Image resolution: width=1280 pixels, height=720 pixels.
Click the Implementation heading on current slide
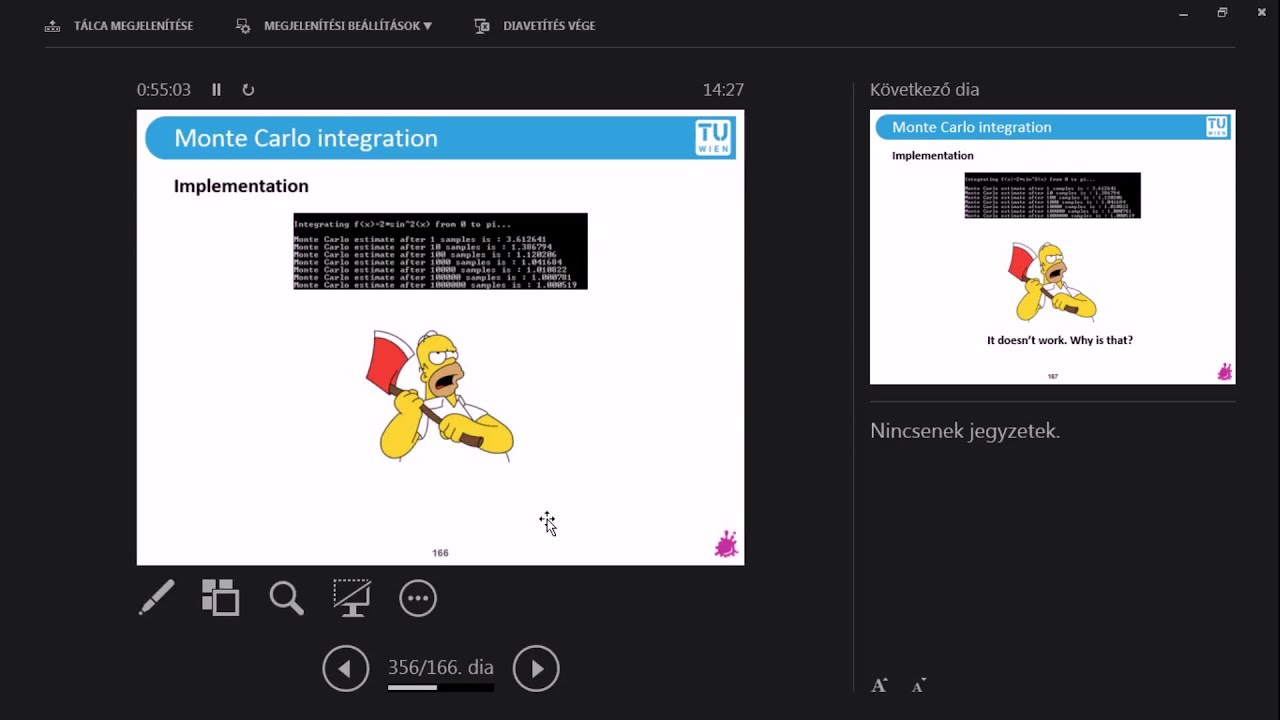[241, 186]
